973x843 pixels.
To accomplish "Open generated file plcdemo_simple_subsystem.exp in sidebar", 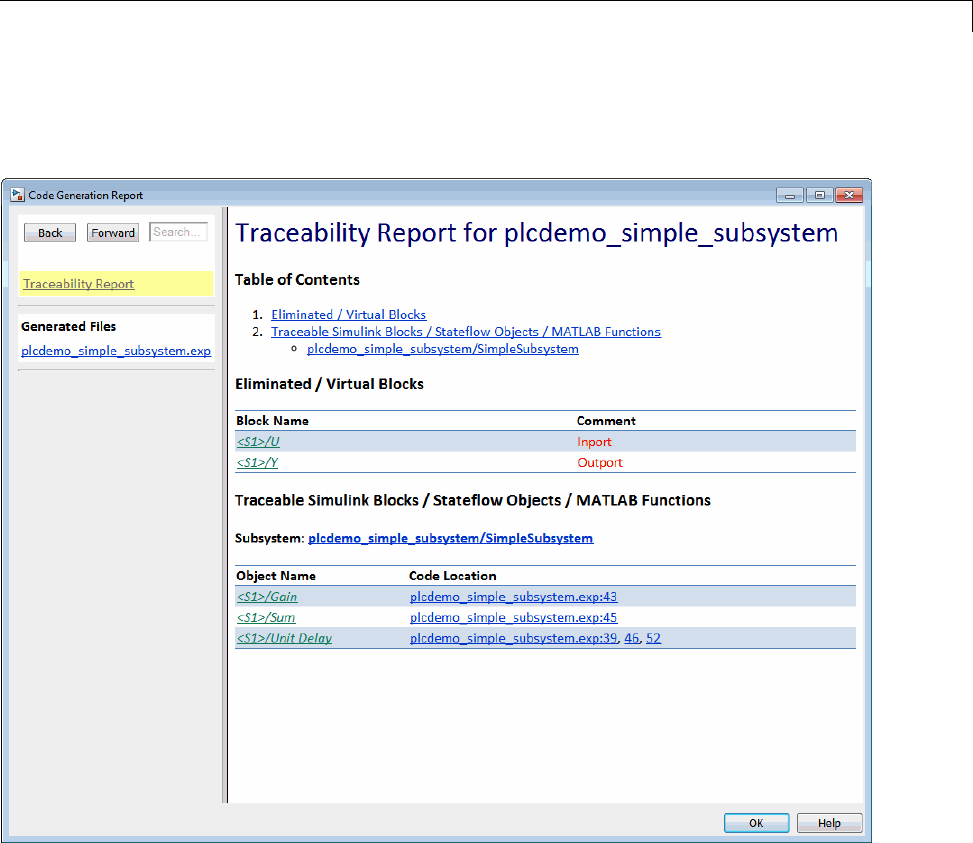I will 116,350.
